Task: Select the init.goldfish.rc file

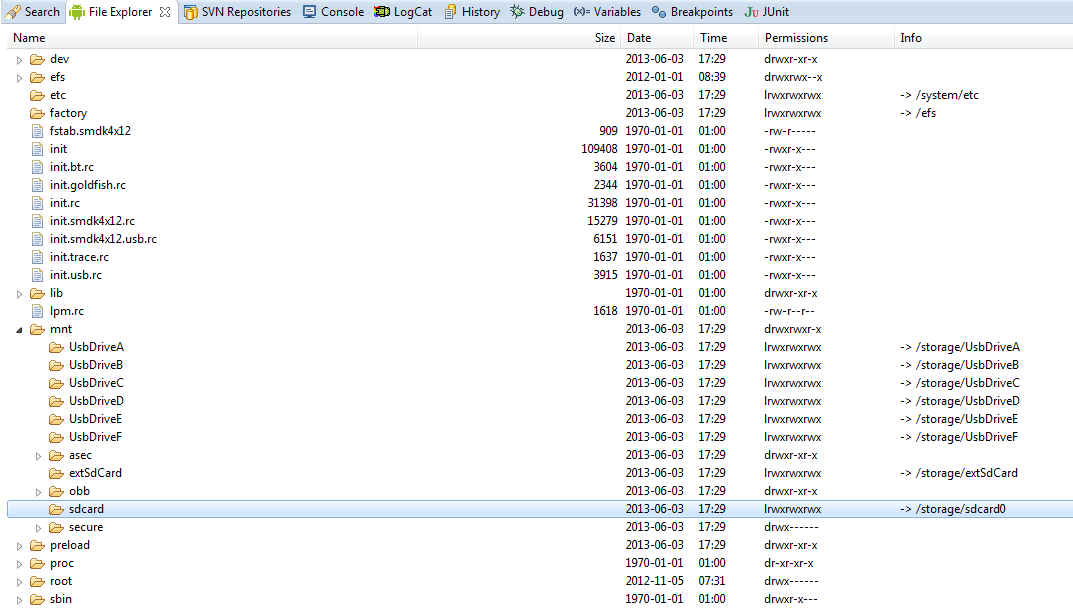Action: pyautogui.click(x=87, y=185)
